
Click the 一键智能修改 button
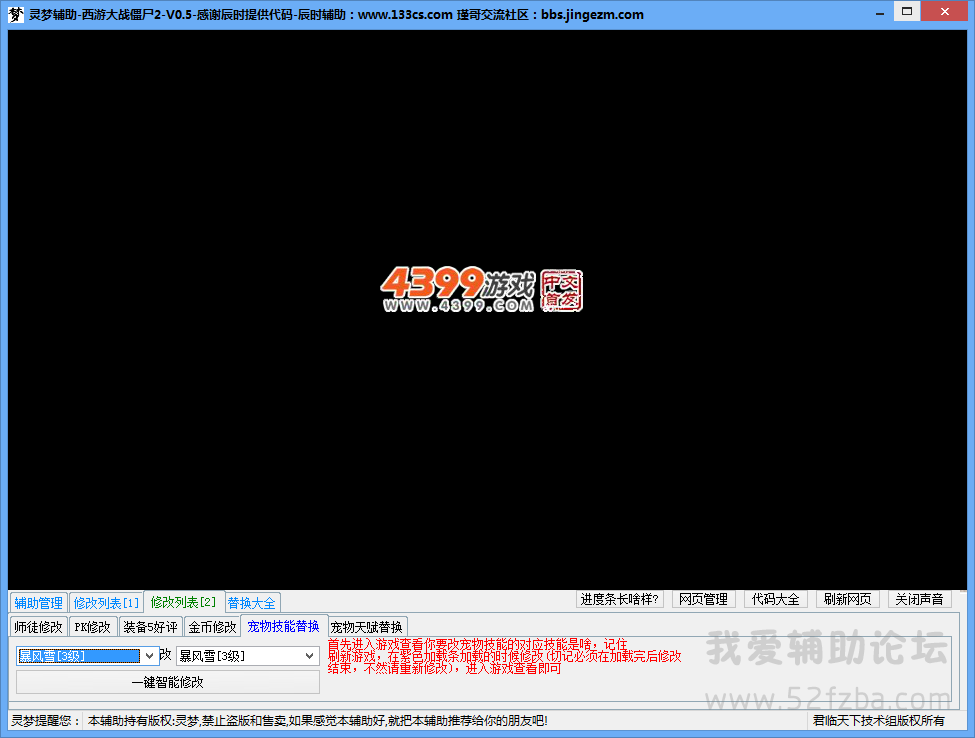[168, 682]
